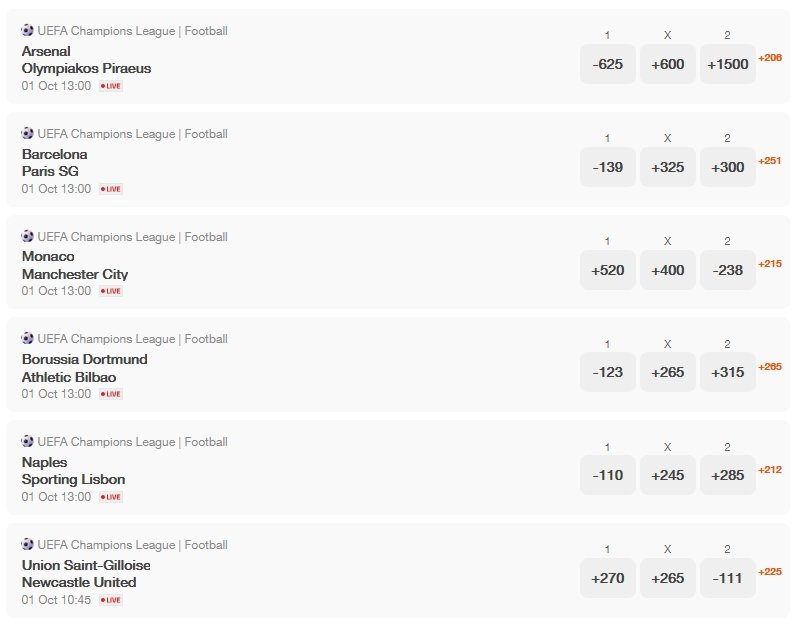Show +265 additional markets for Dortmund match

click(x=769, y=367)
